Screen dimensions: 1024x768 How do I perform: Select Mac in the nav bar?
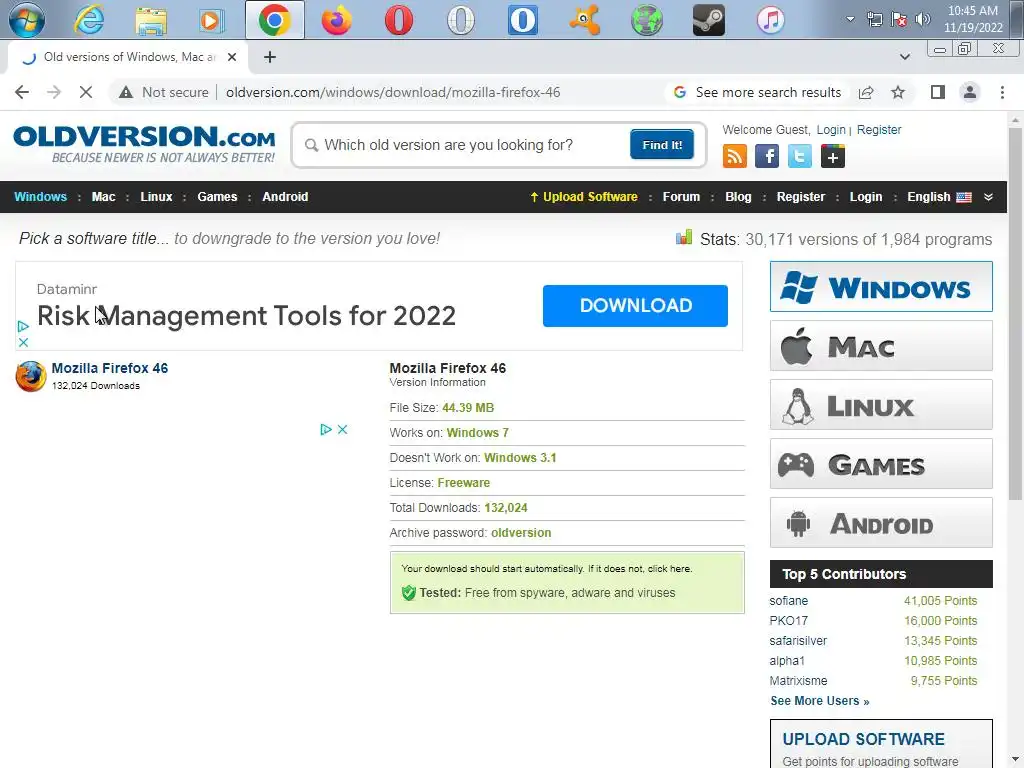pos(103,197)
